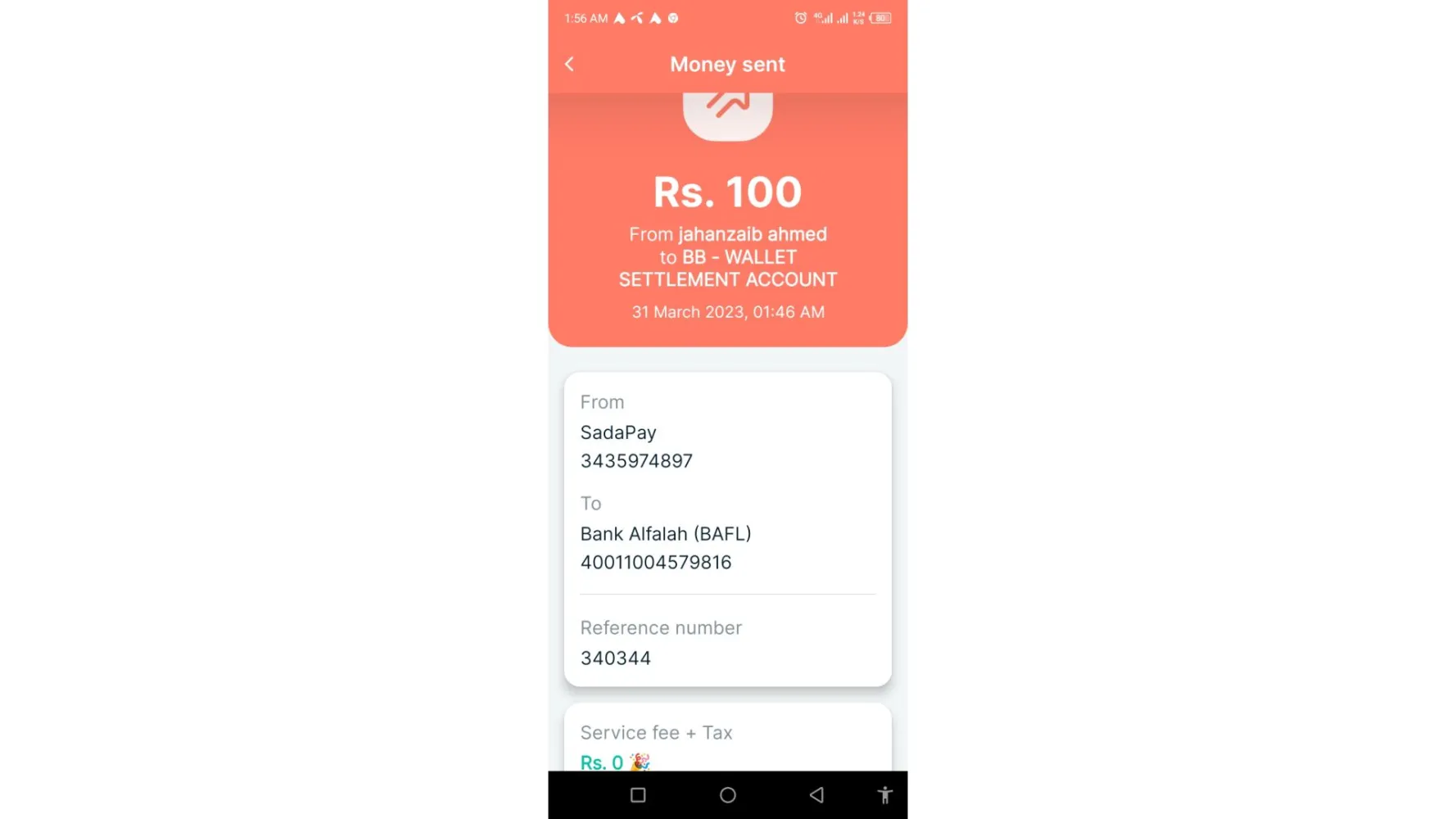This screenshot has width=1456, height=819.
Task: Tap the transaction date 31 March 2023
Action: [688, 312]
